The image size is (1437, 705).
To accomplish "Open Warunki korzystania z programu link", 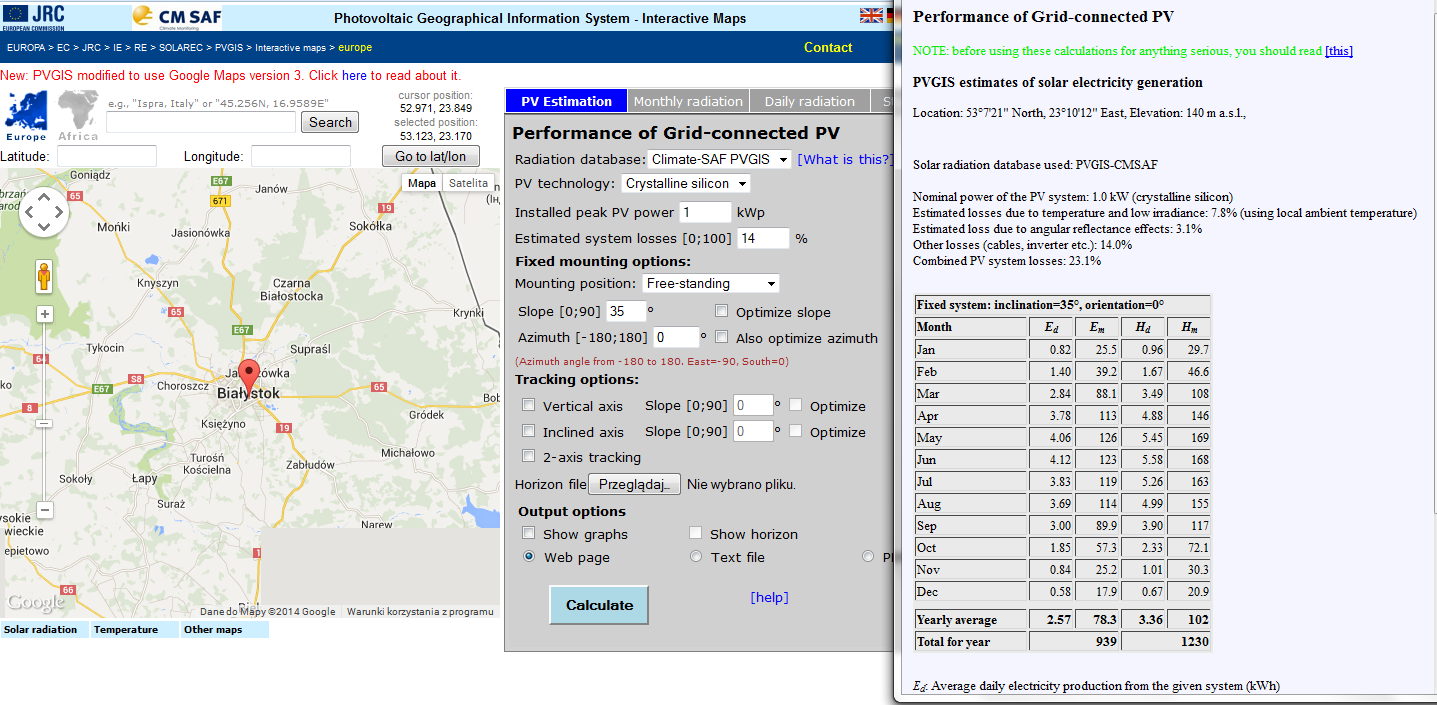I will pos(420,612).
